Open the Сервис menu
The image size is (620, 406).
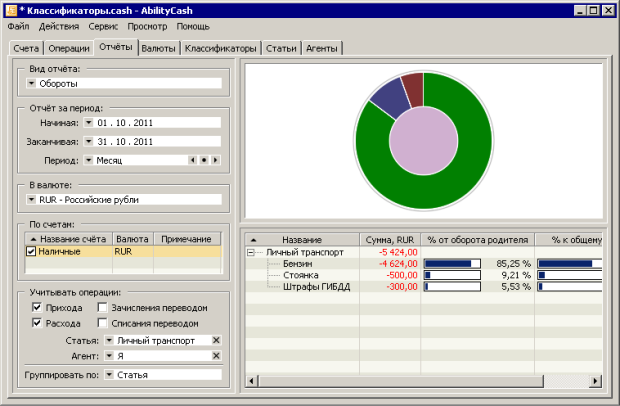[101, 26]
